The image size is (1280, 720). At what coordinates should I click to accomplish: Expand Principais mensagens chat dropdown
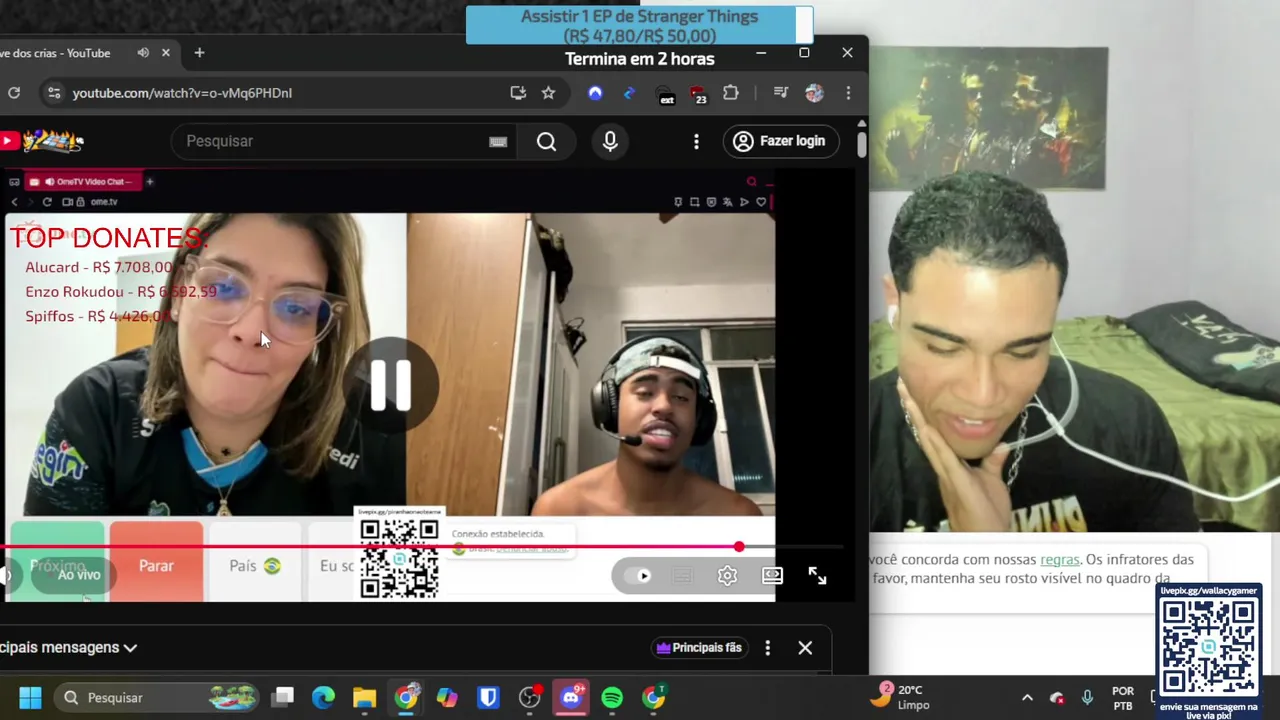[68, 647]
